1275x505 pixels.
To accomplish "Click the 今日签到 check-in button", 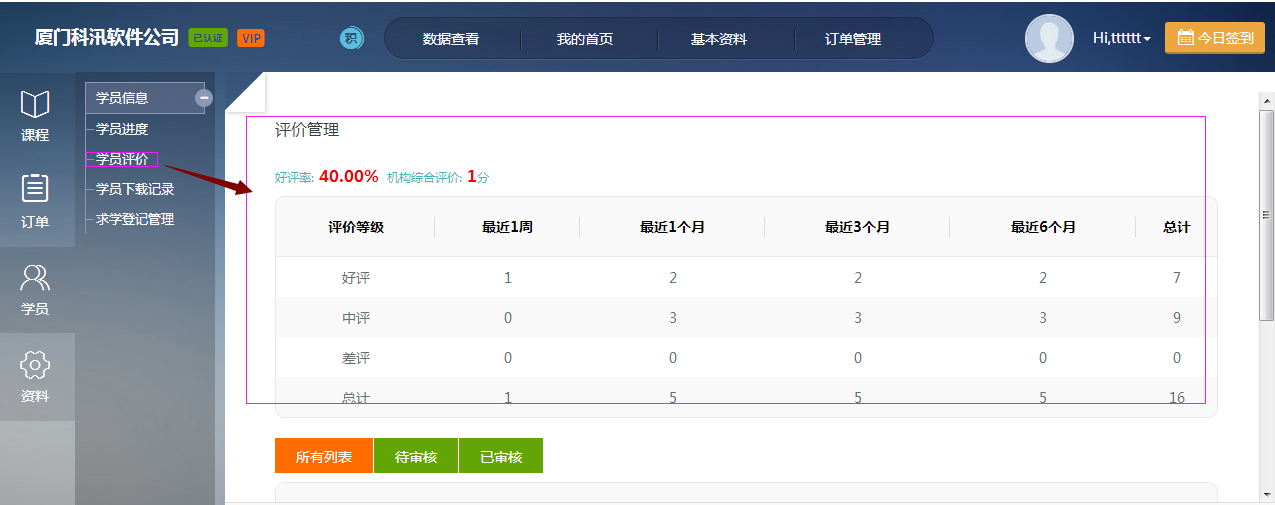I will (x=1215, y=38).
